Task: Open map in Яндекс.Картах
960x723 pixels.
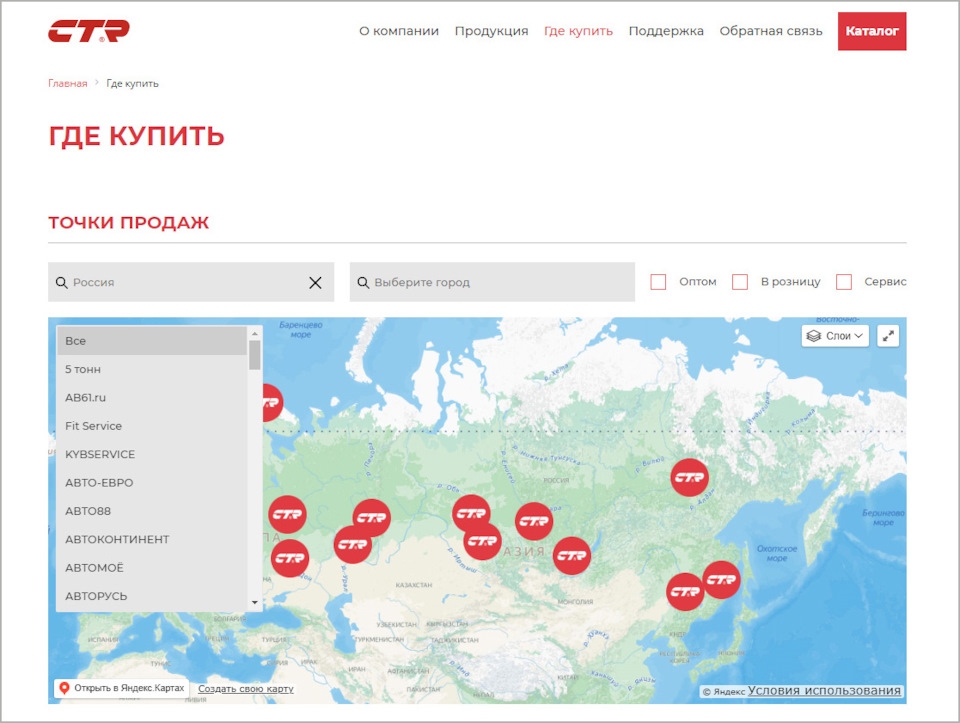Action: [x=121, y=688]
